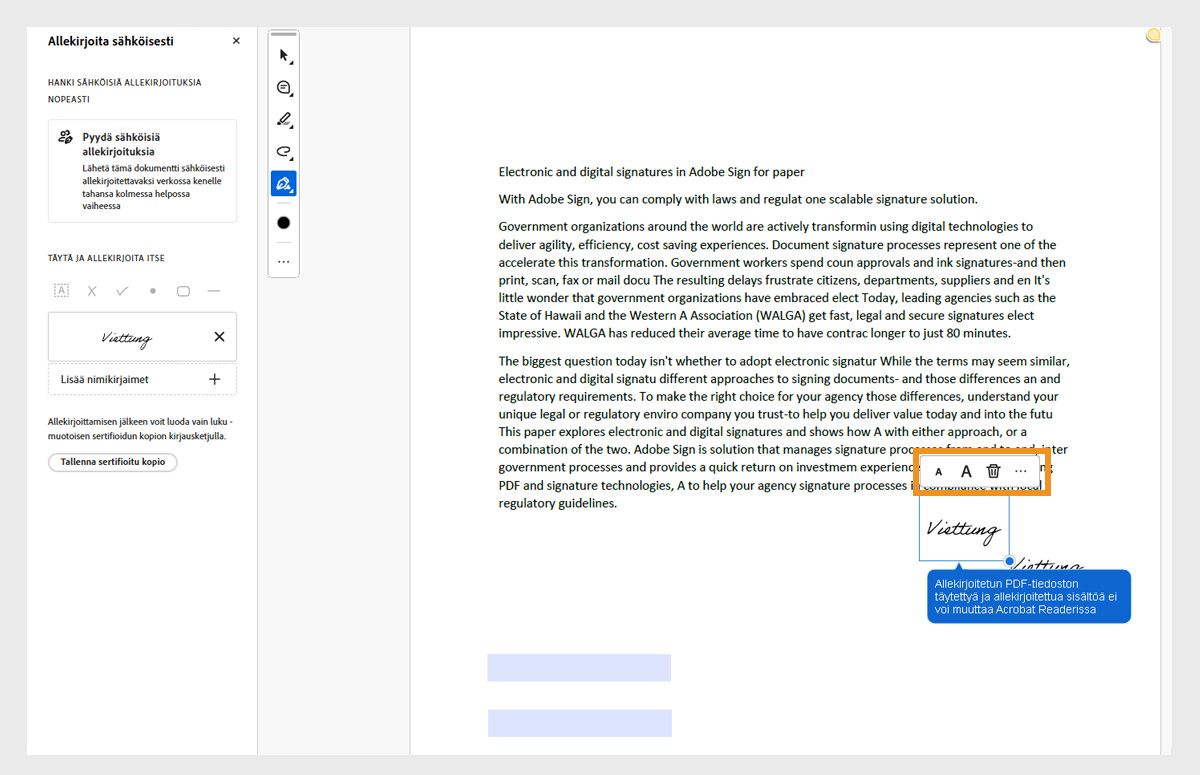Screen dimensions: 1200x775
Task: Click the plus icon beside Lisää nimikirjaimet
Action: (x=214, y=380)
